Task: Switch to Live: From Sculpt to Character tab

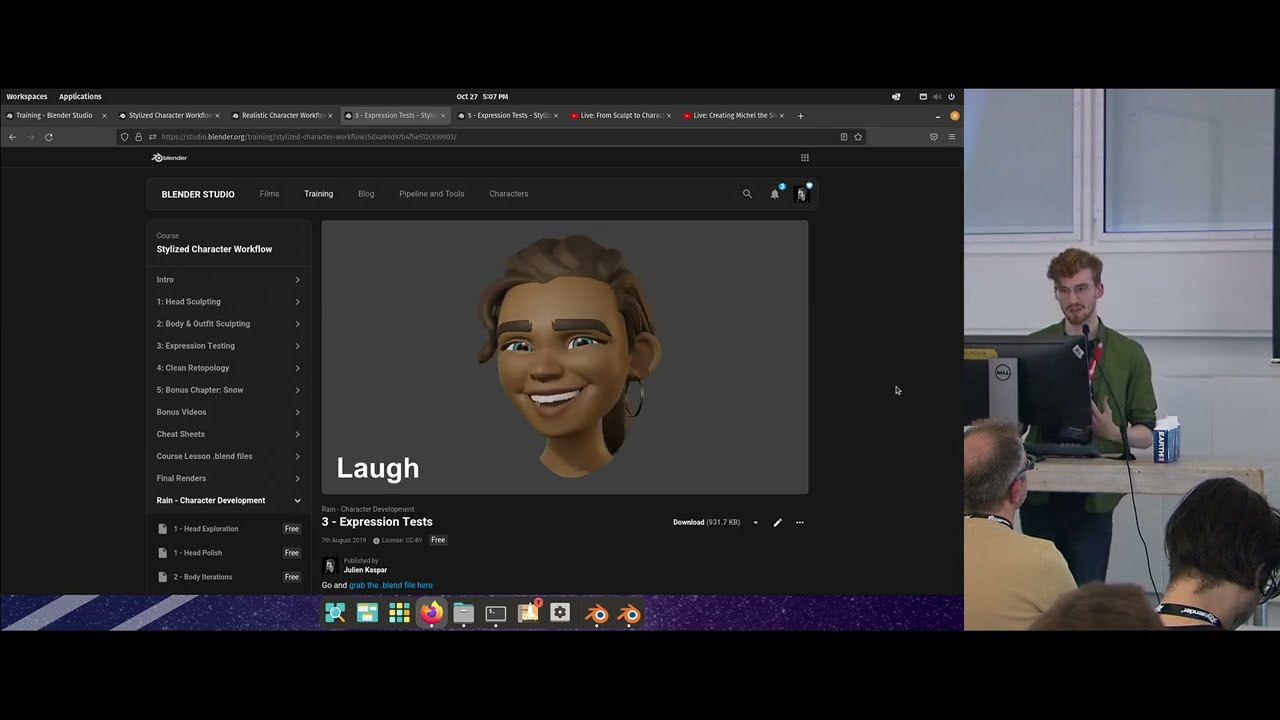Action: [x=622, y=115]
